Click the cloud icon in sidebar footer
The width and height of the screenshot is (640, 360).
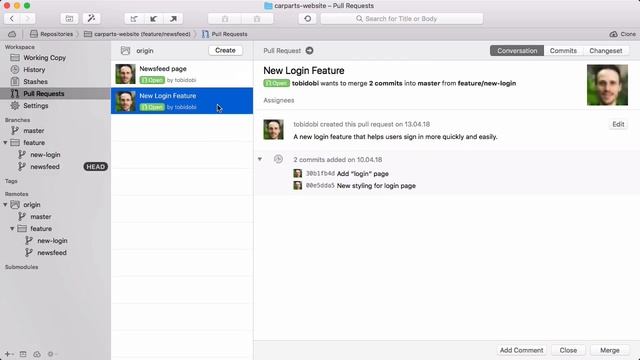37,354
